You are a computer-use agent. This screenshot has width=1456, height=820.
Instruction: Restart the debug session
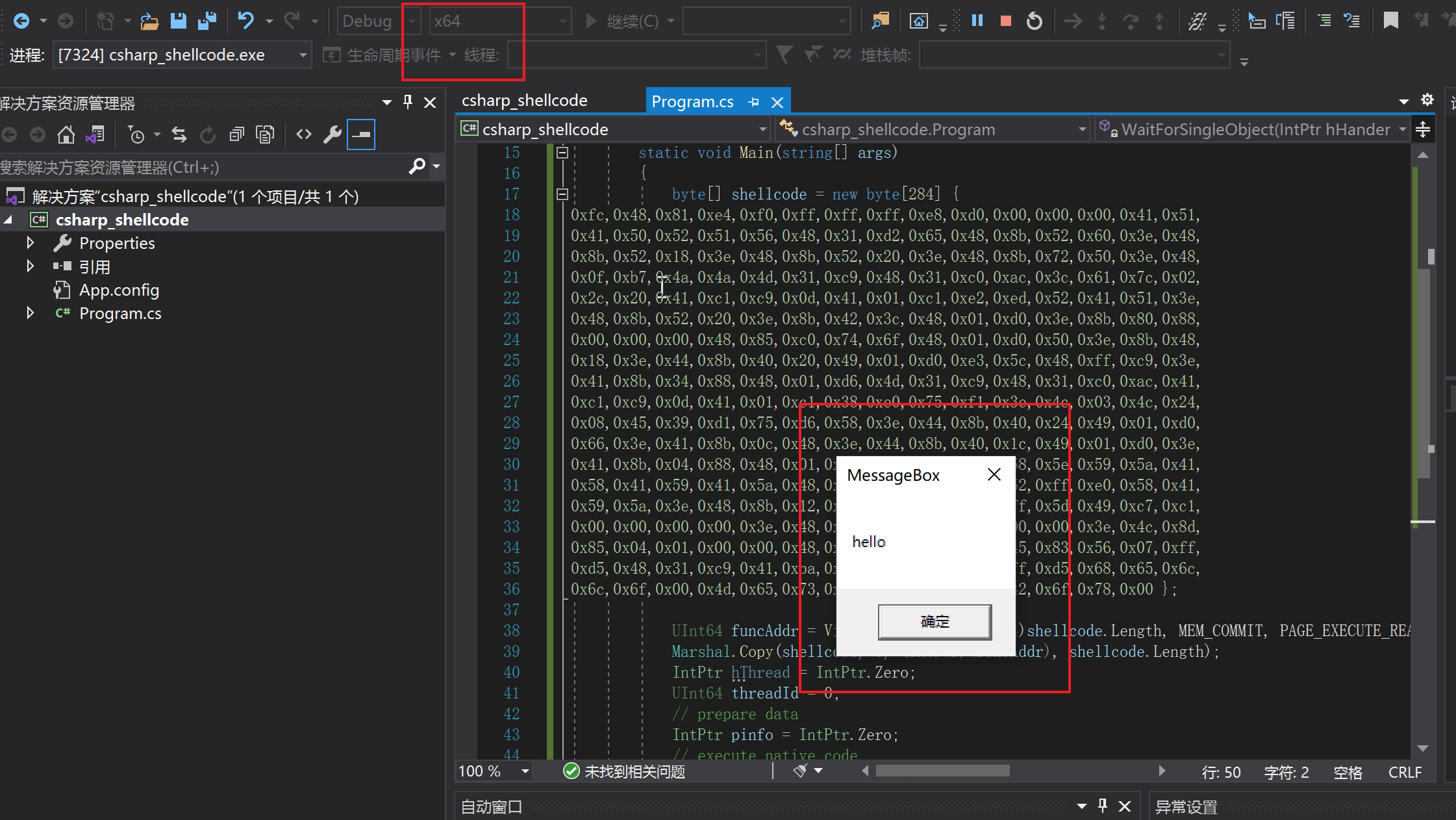(x=1034, y=21)
